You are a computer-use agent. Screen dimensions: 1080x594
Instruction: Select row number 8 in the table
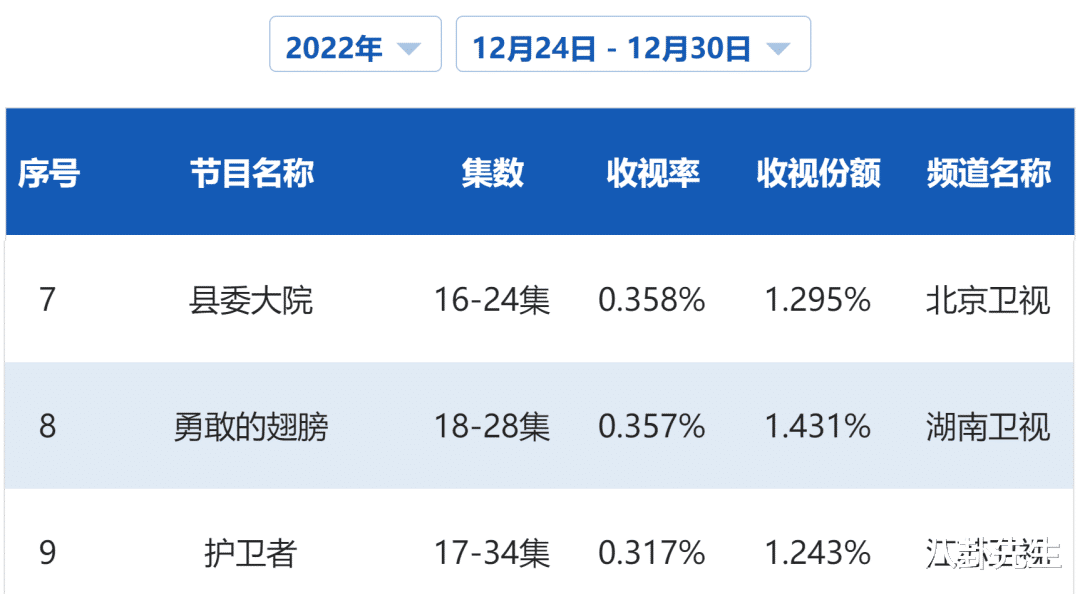(46, 426)
